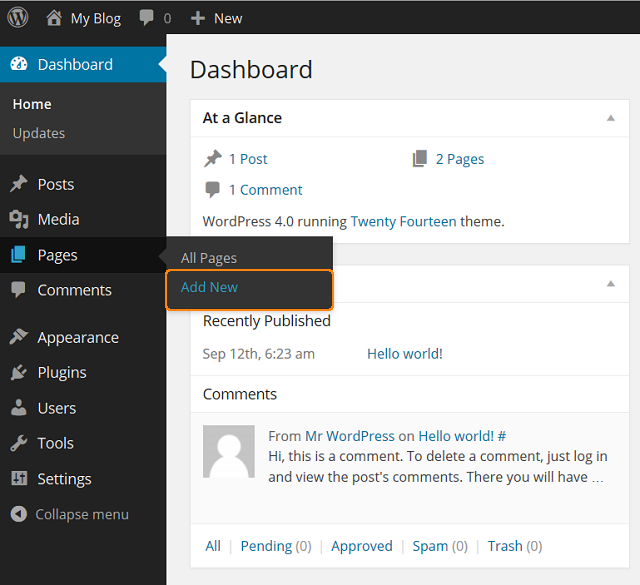Viewport: 640px width, 585px height.
Task: Open the Settings menu
Action: (x=83, y=478)
